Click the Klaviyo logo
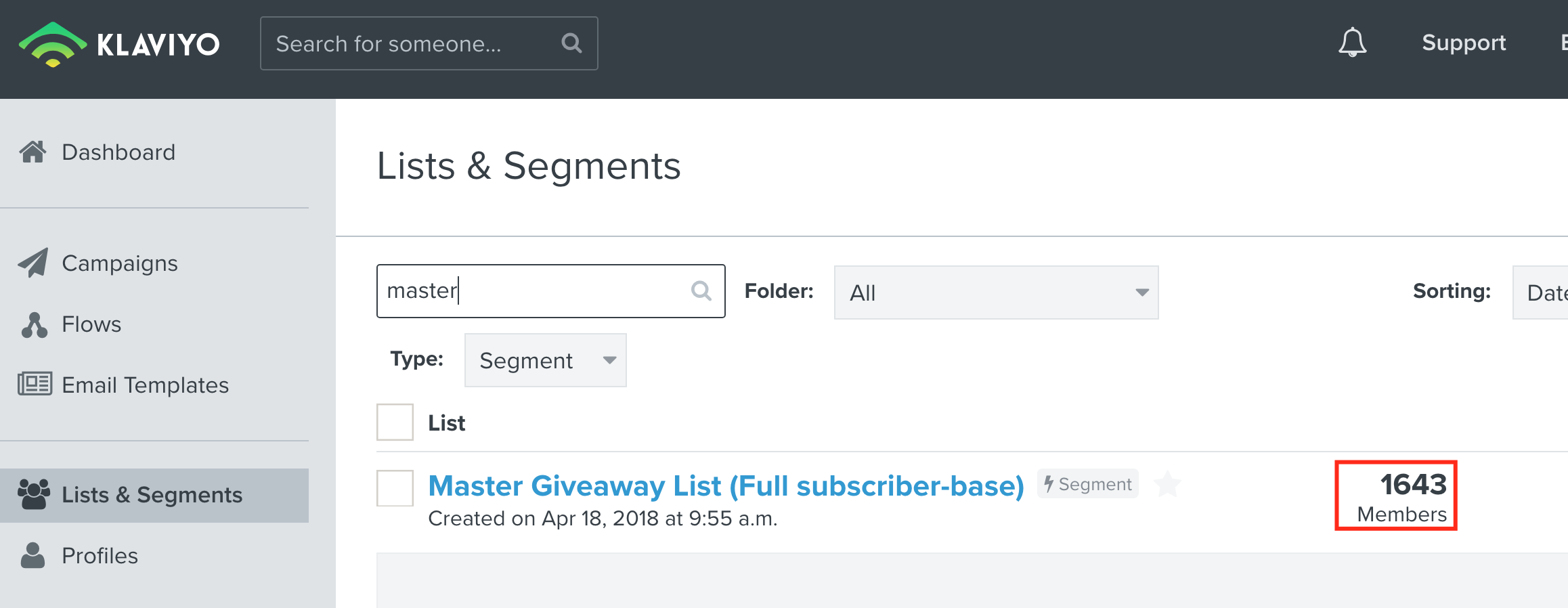 [119, 45]
